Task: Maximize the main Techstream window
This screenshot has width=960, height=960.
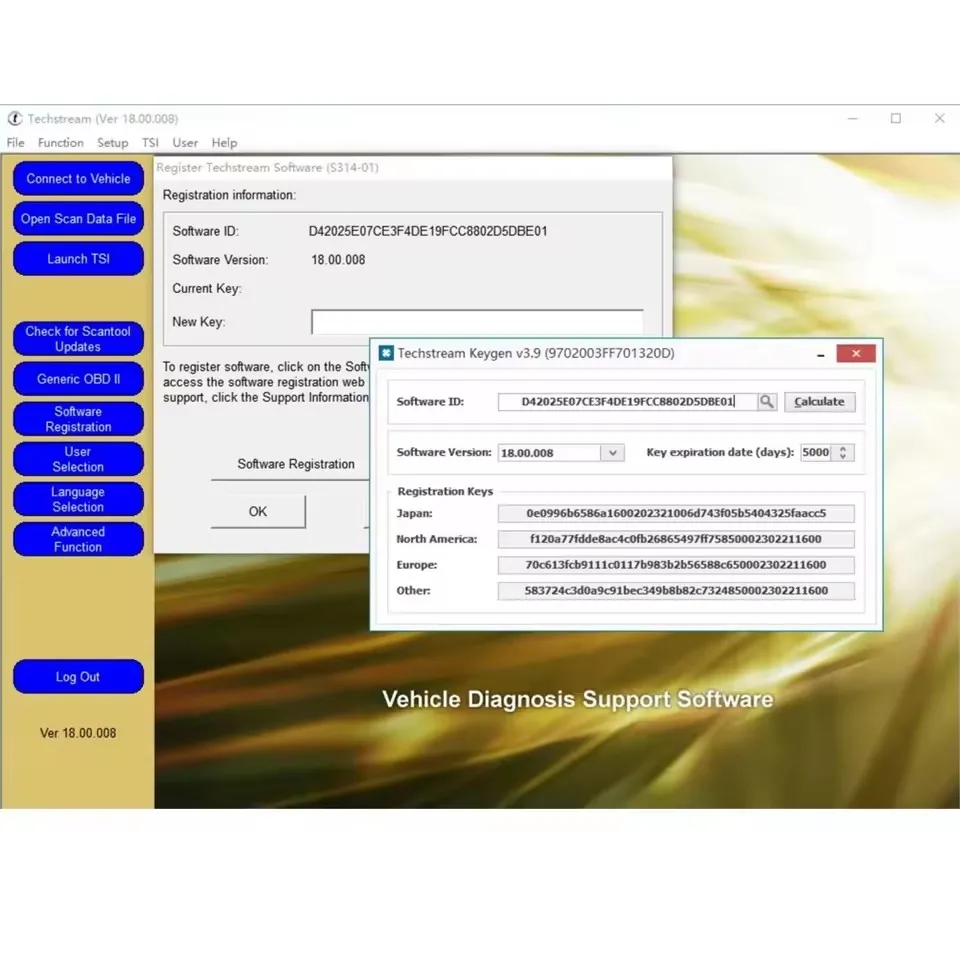Action: click(x=895, y=119)
